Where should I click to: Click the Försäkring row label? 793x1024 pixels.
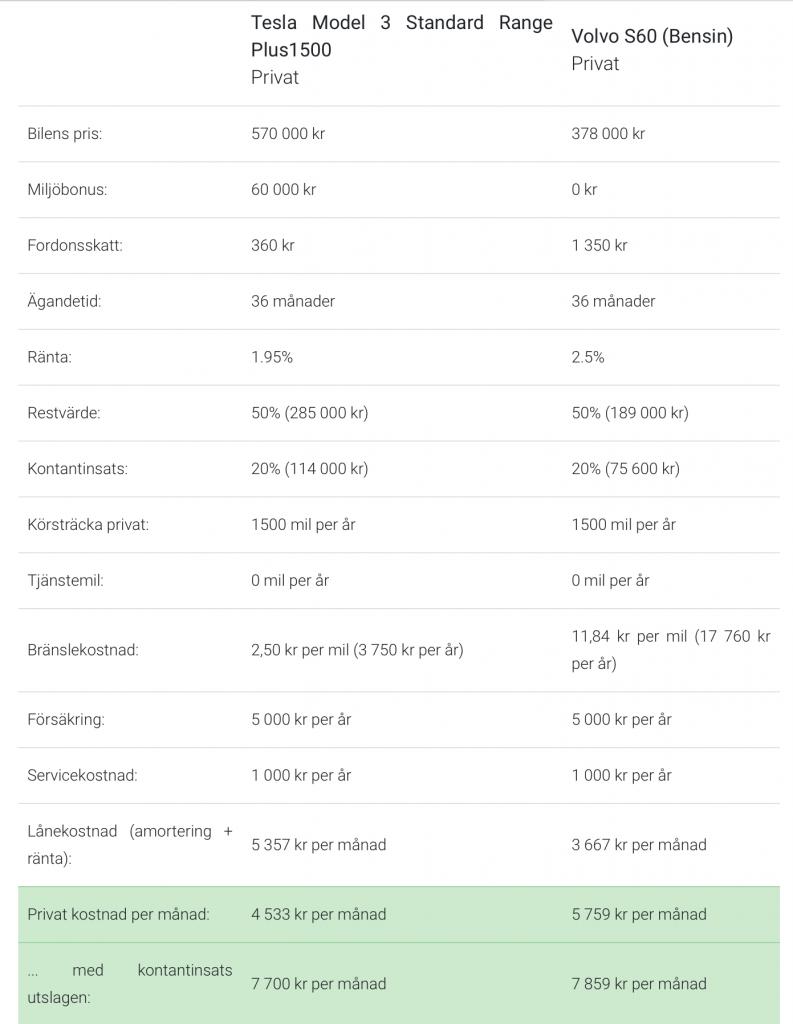coord(66,720)
